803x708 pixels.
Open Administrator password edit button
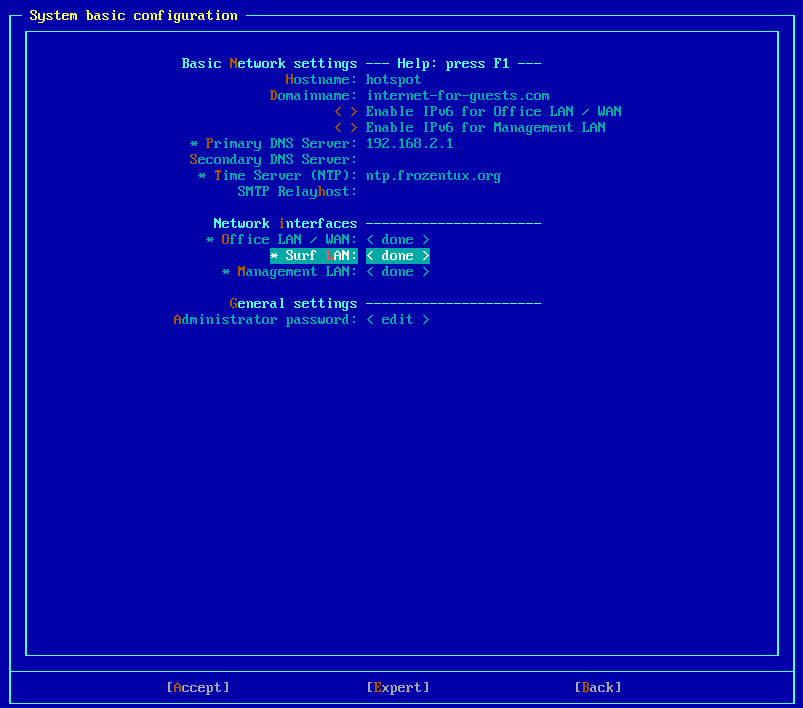(x=398, y=320)
